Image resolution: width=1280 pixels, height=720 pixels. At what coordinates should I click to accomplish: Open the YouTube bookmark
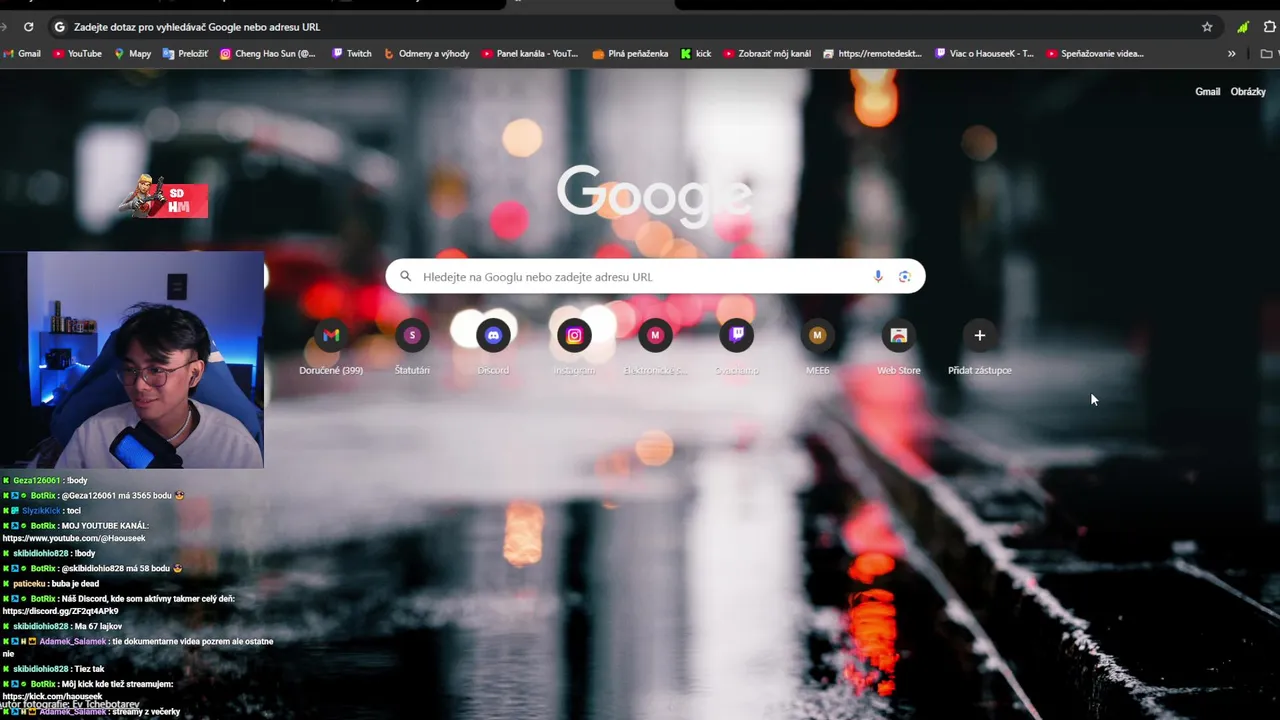click(77, 53)
